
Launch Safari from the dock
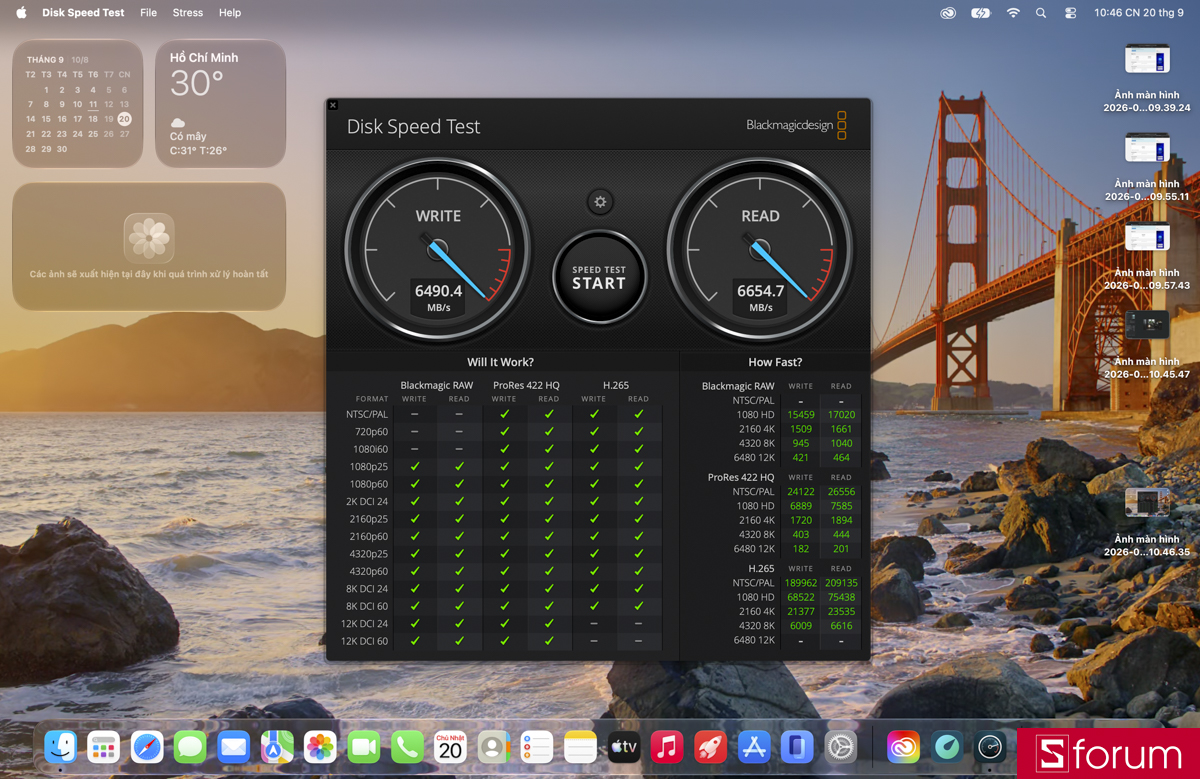pos(147,747)
